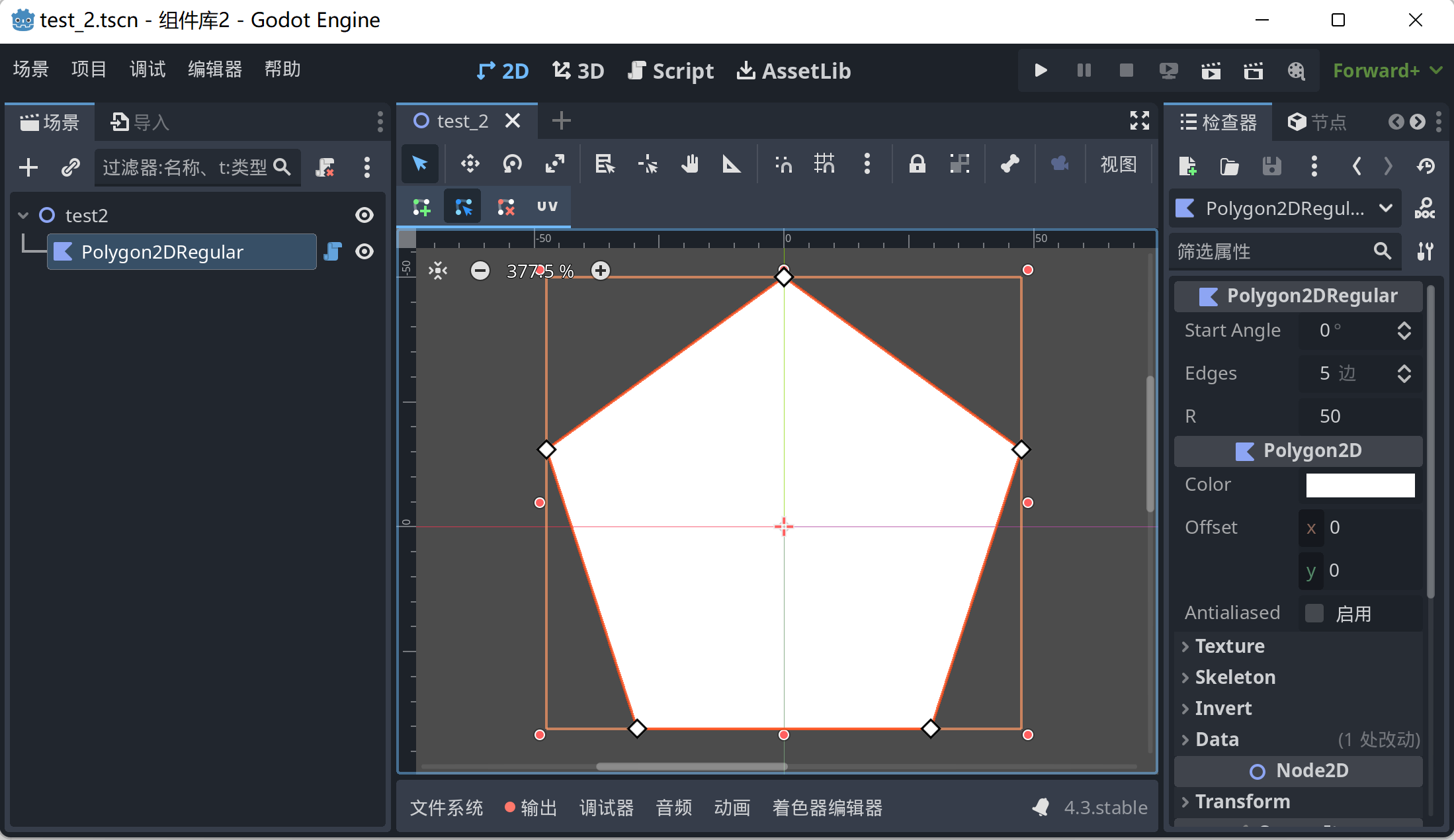Select the create polygon points tool

pyautogui.click(x=421, y=207)
